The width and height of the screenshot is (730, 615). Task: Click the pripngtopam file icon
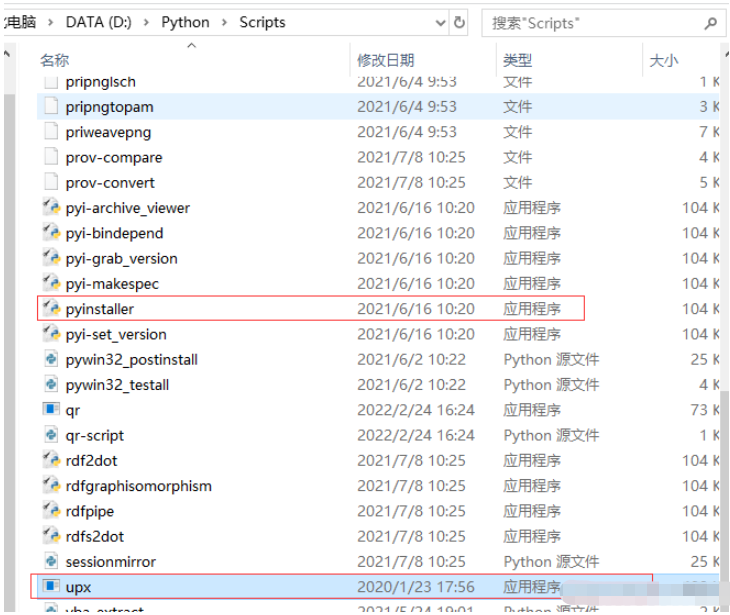[x=51, y=106]
